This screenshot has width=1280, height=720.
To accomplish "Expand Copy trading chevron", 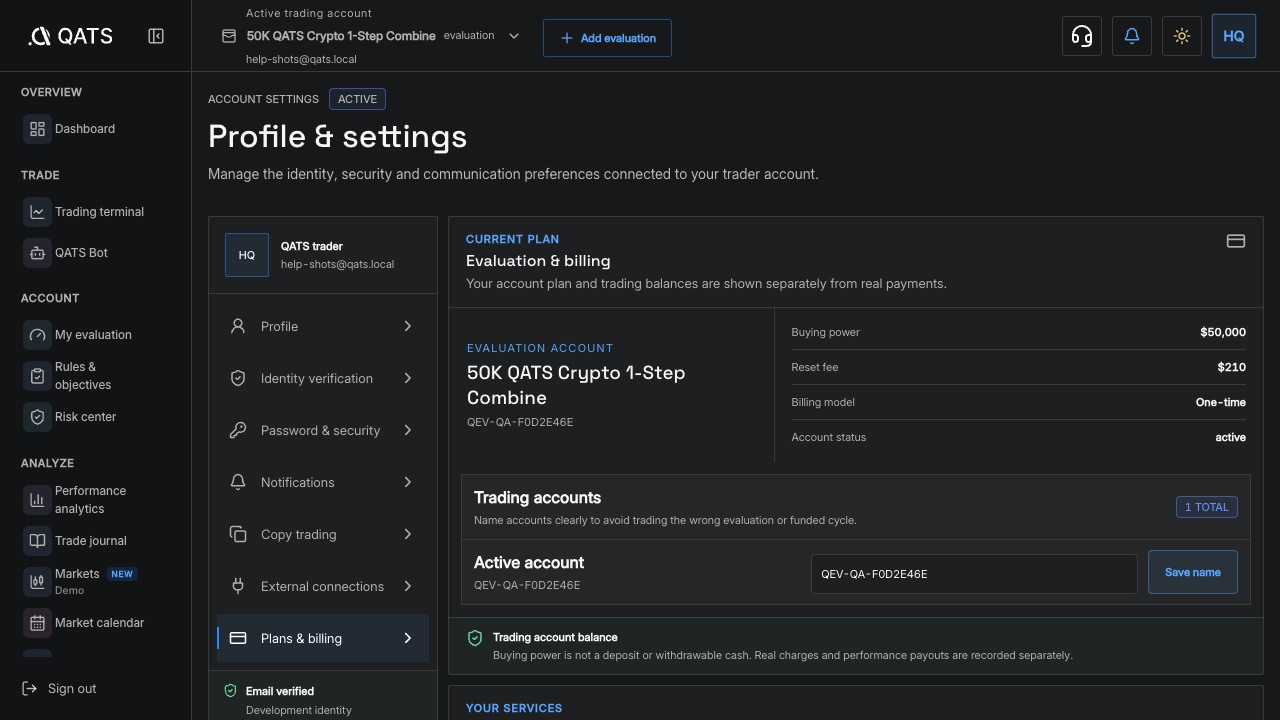I will click(408, 534).
